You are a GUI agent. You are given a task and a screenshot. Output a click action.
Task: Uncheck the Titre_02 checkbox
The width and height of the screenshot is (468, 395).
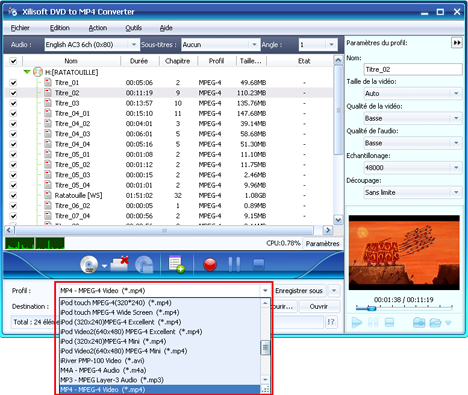(x=13, y=93)
